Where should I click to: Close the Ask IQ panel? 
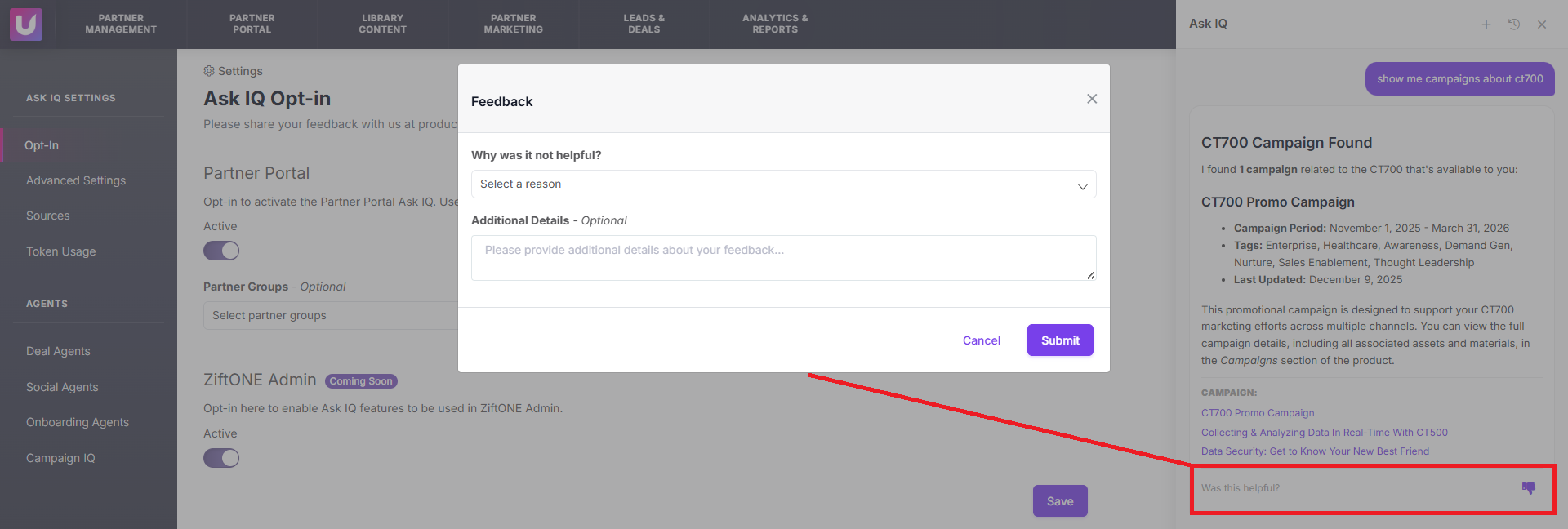1542,24
